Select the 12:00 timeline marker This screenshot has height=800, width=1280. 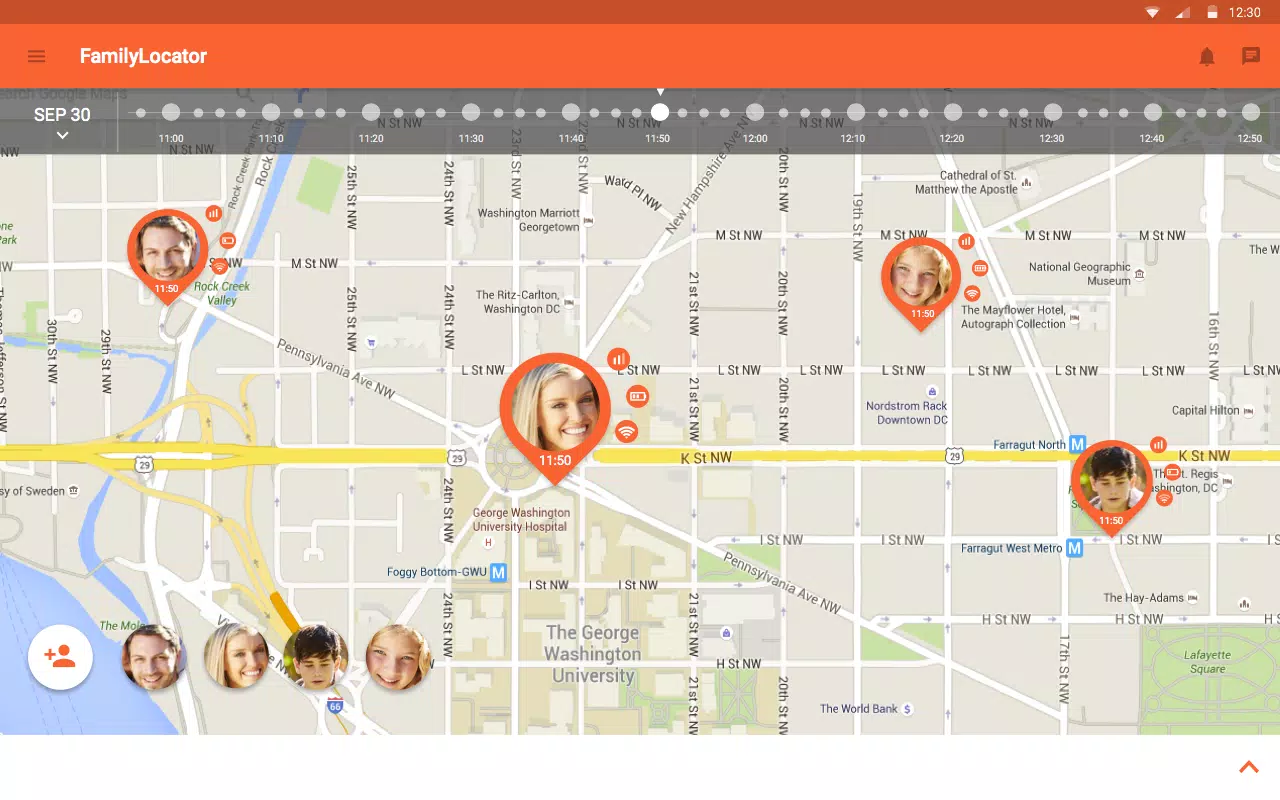755,113
